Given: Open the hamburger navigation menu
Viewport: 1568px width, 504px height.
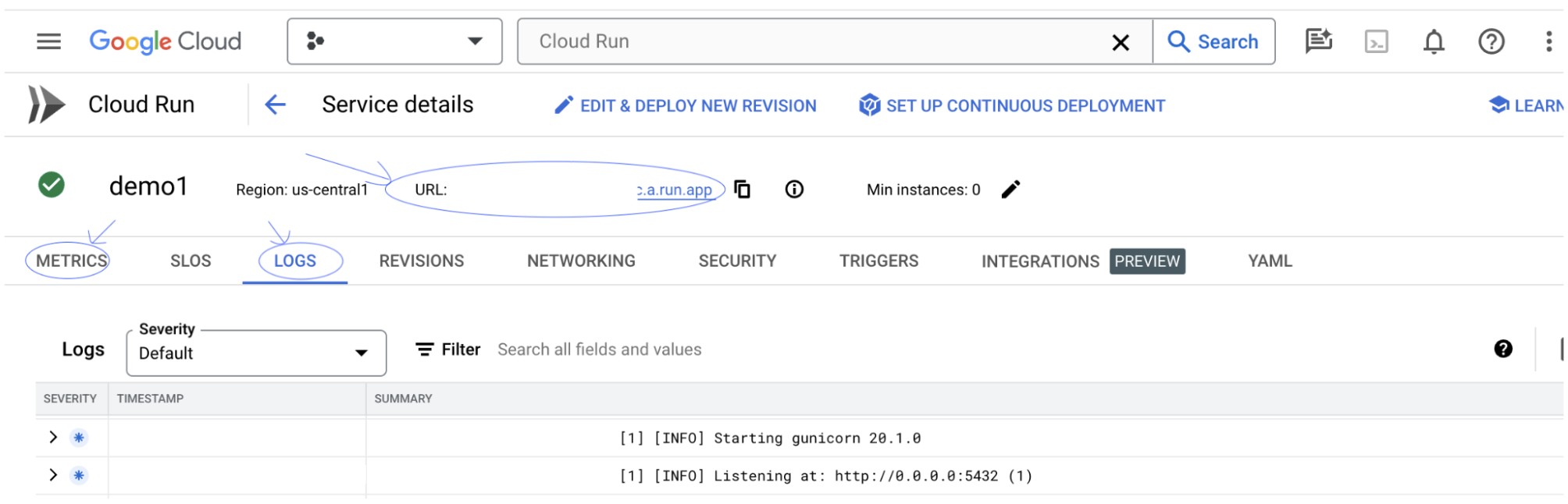Looking at the screenshot, I should pyautogui.click(x=48, y=41).
